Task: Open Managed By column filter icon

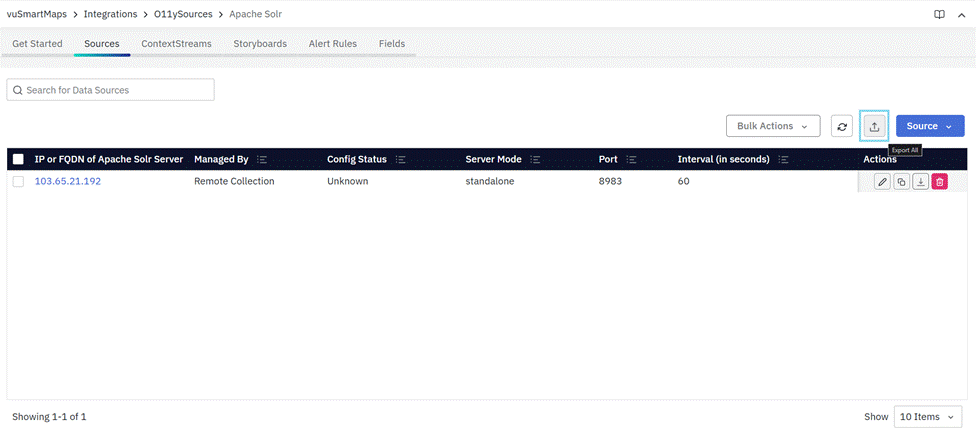Action: pyautogui.click(x=262, y=160)
